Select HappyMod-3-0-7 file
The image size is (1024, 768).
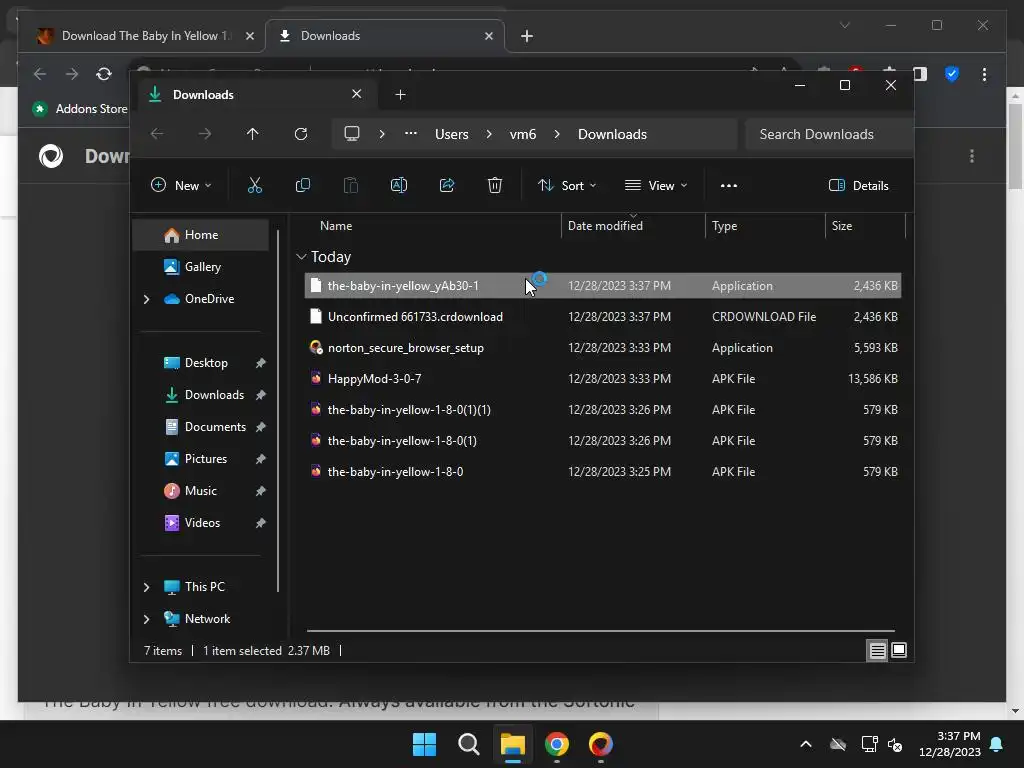[602, 379]
